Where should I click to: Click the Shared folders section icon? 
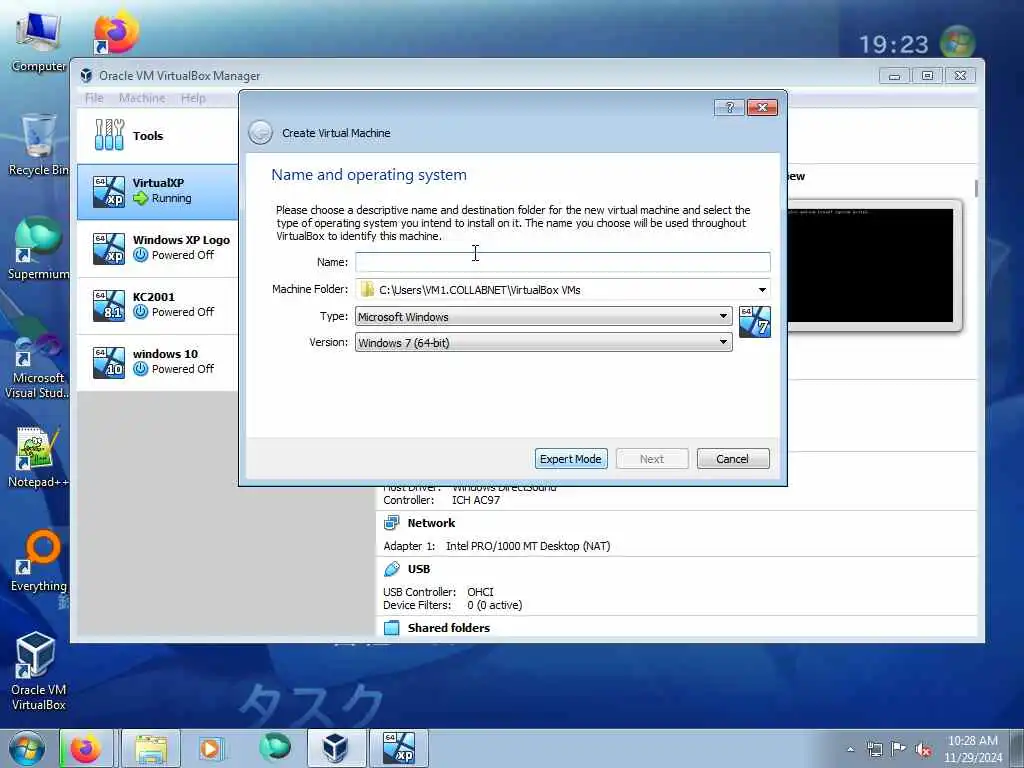pyautogui.click(x=391, y=628)
